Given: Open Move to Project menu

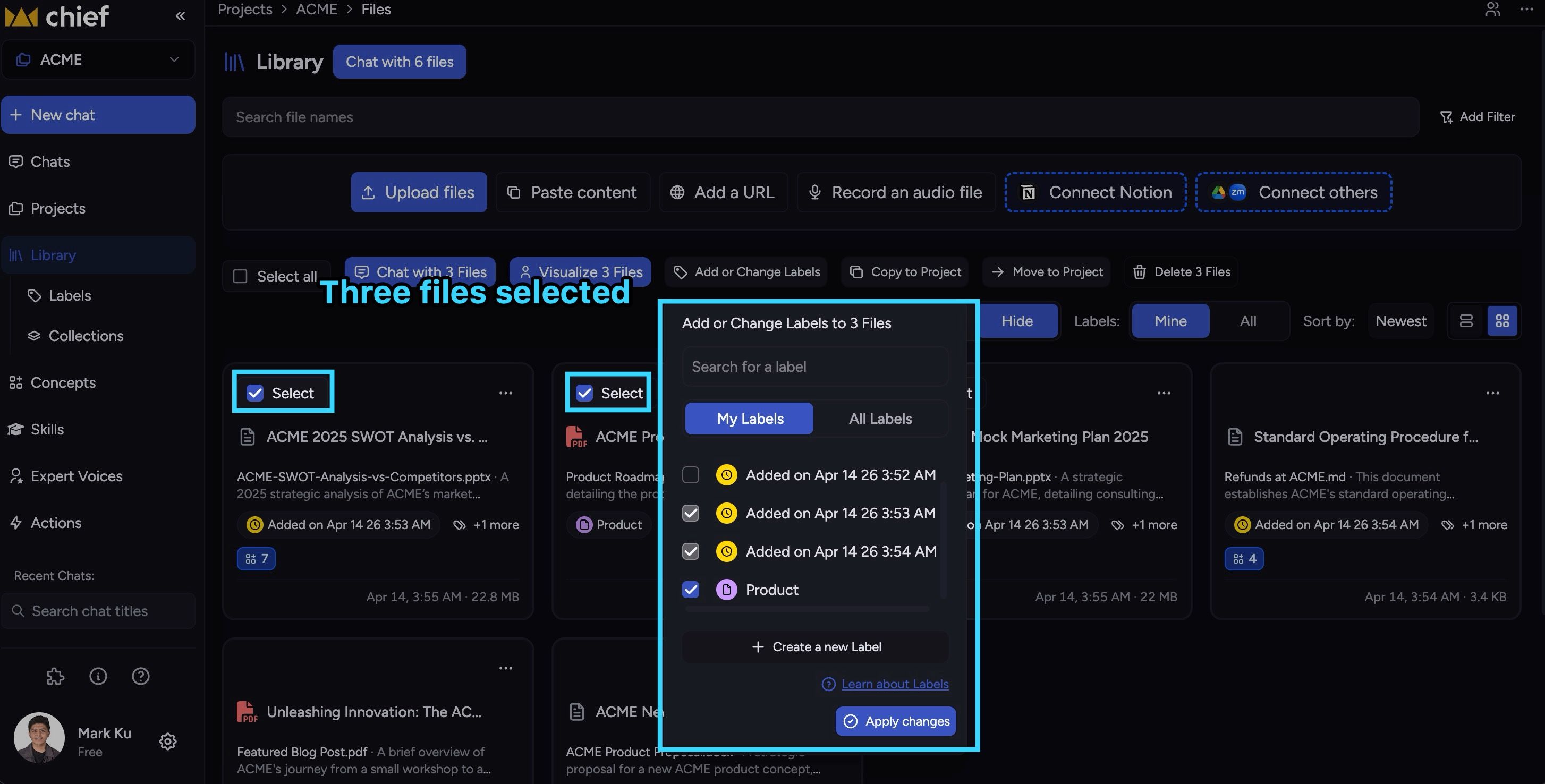Looking at the screenshot, I should [1047, 272].
